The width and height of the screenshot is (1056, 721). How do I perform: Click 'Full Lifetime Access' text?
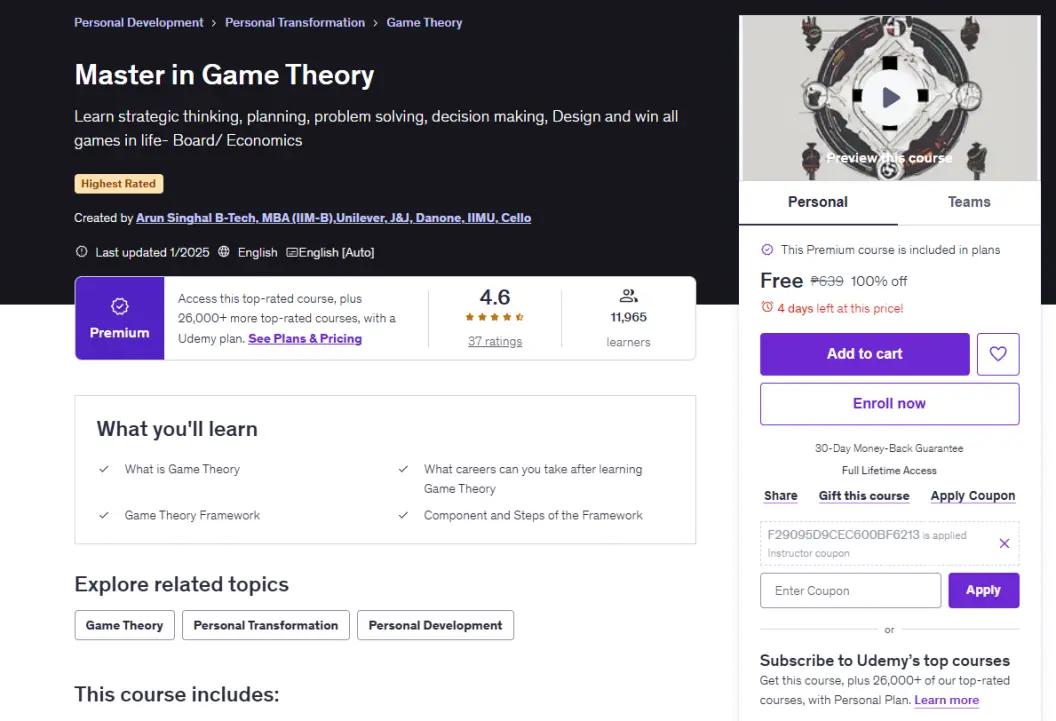[889, 471]
